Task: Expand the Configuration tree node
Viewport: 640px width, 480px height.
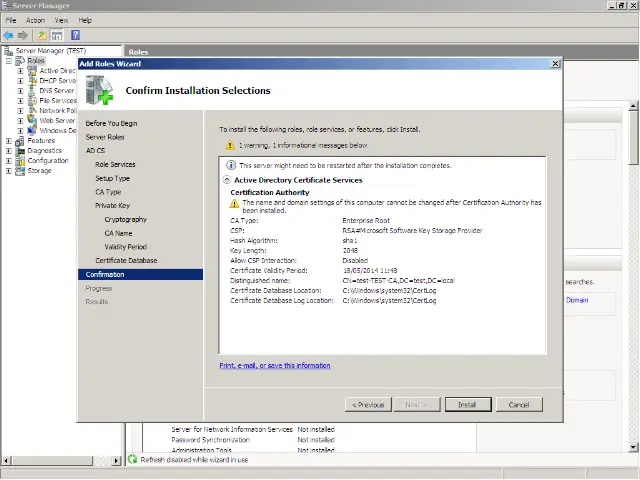Action: [9, 161]
